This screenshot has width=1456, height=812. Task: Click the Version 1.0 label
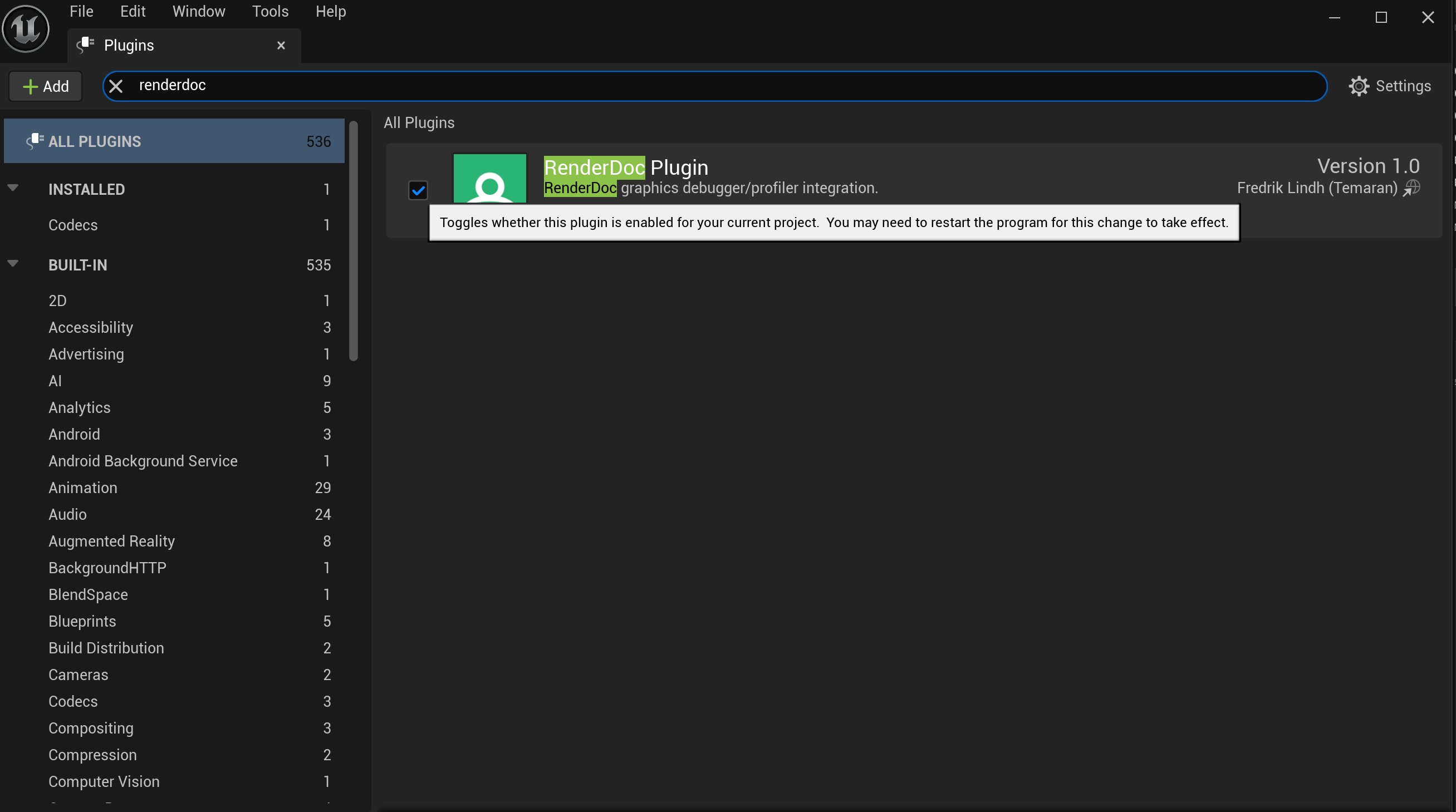click(x=1368, y=165)
